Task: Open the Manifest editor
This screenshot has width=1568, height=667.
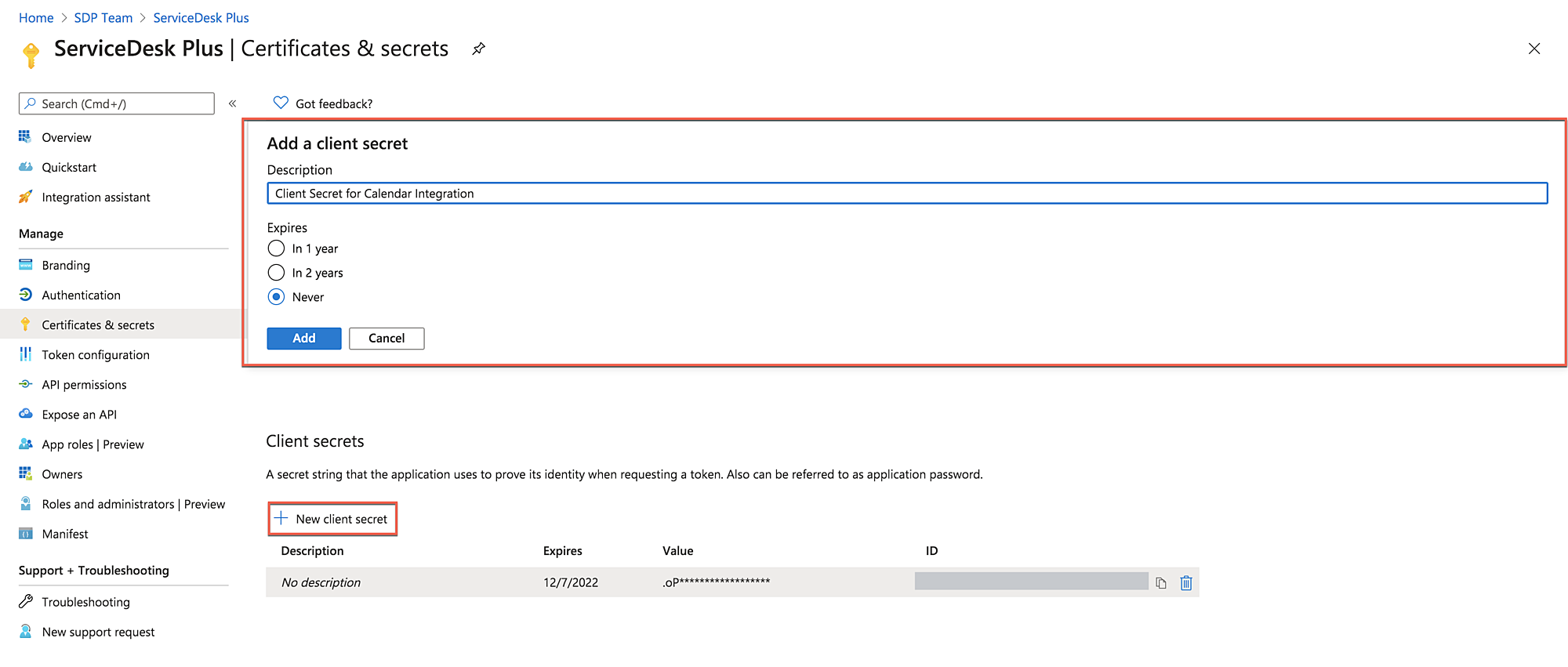Action: click(x=65, y=534)
